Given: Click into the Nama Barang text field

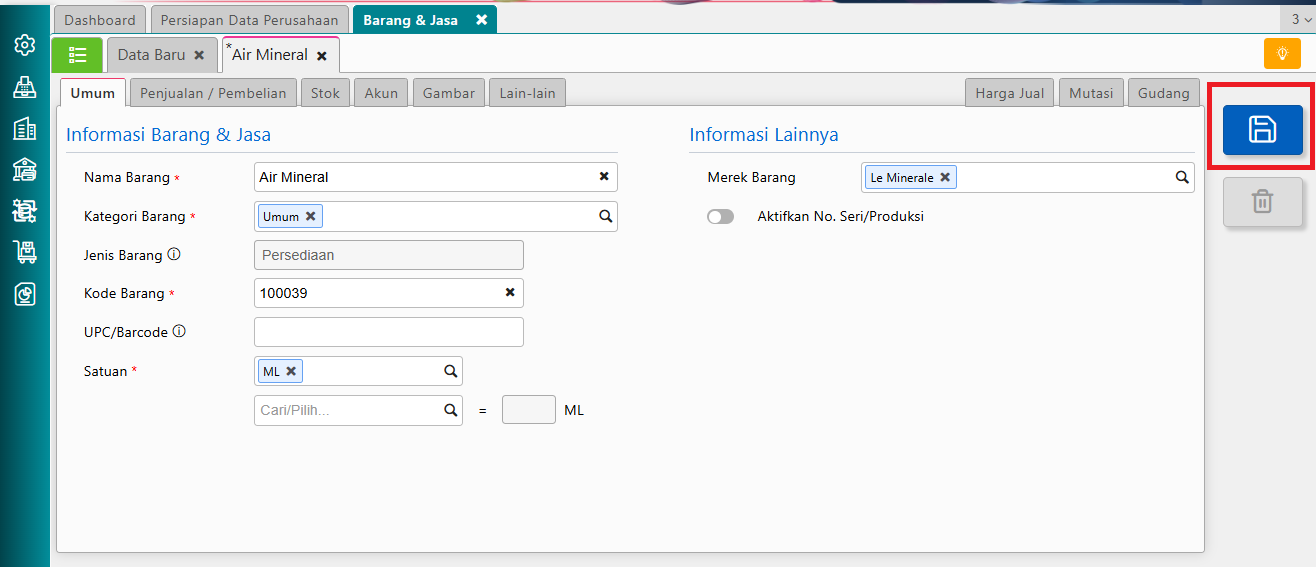Looking at the screenshot, I should pos(436,177).
